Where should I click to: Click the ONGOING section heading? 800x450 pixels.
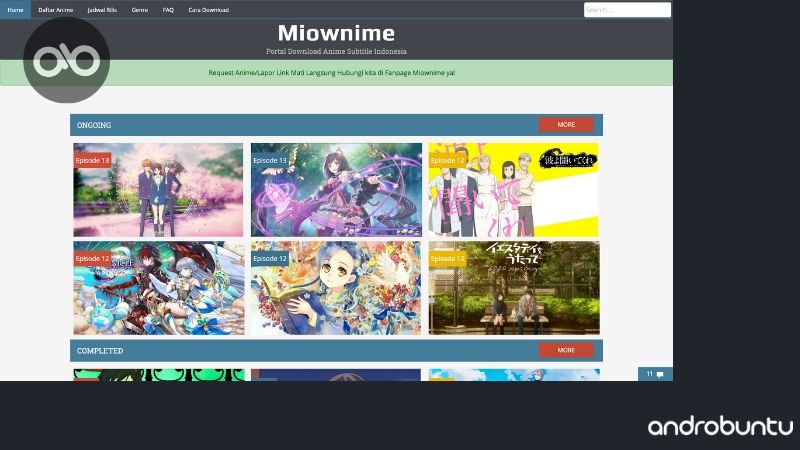point(94,125)
